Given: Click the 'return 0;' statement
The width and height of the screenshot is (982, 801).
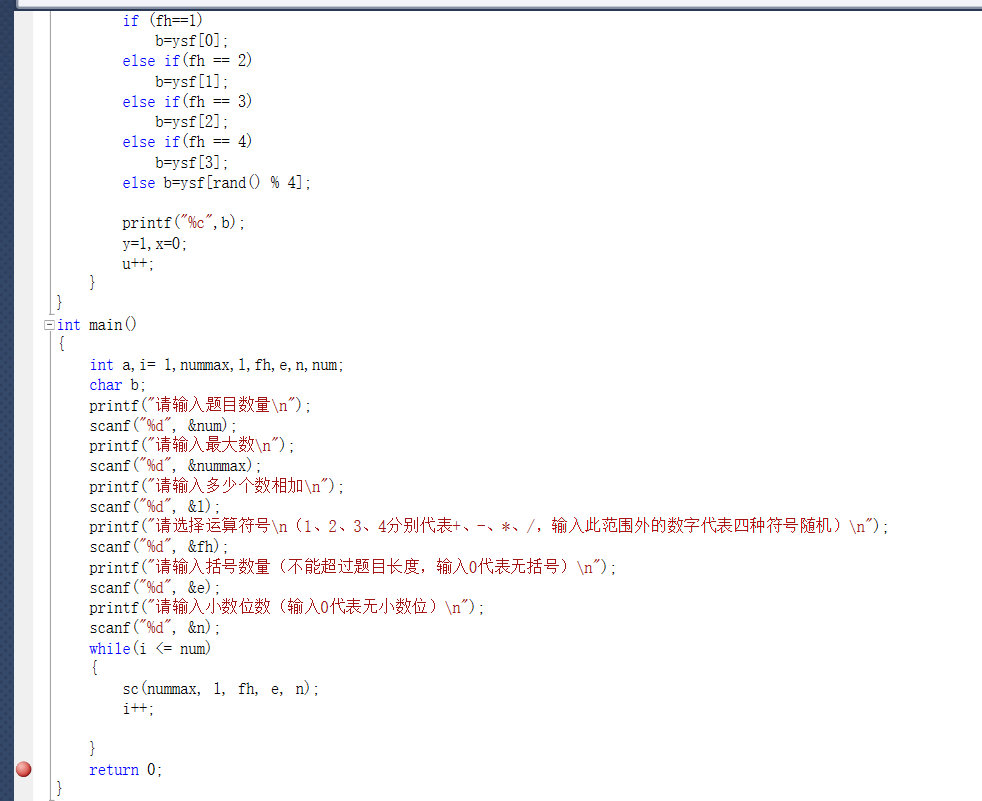Looking at the screenshot, I should tap(125, 770).
